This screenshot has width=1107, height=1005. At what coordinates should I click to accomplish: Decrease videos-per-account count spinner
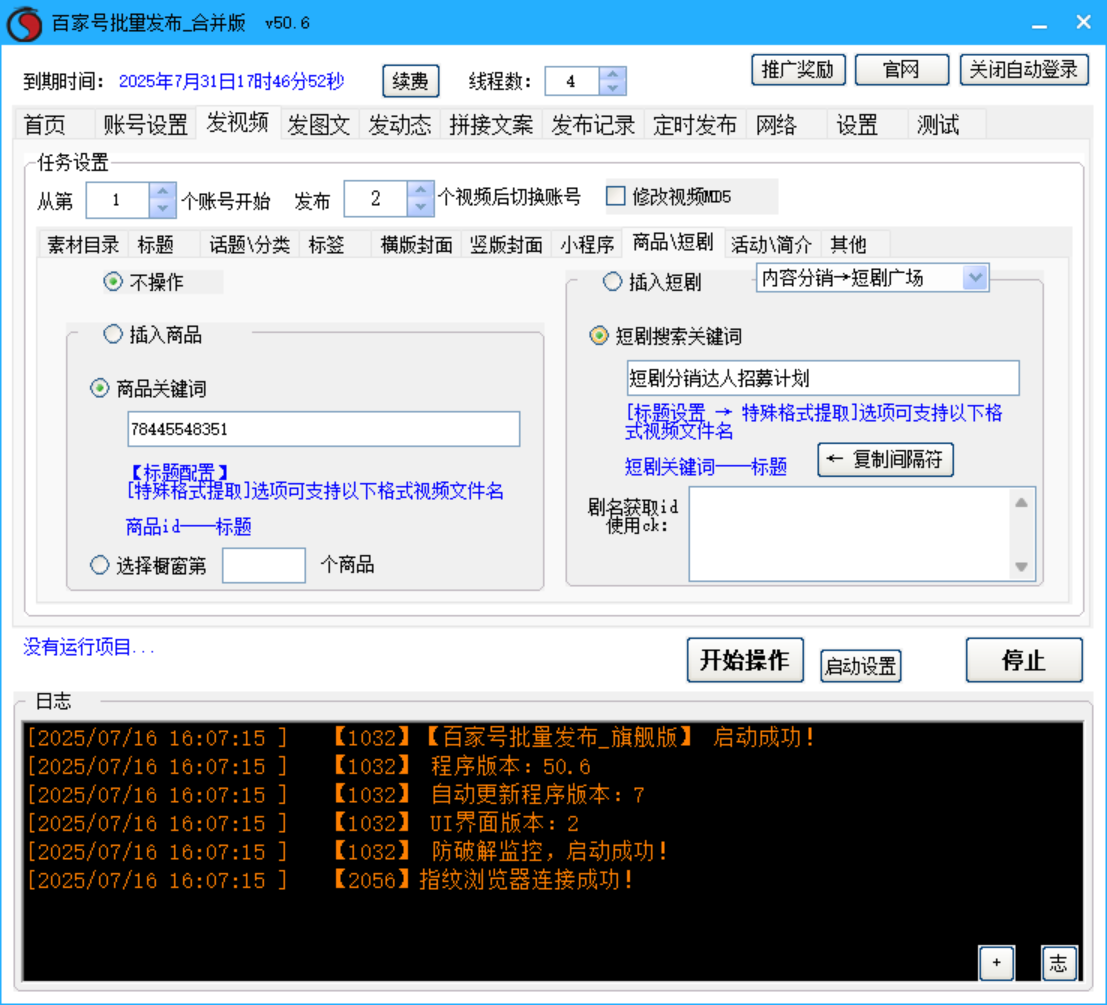[421, 207]
